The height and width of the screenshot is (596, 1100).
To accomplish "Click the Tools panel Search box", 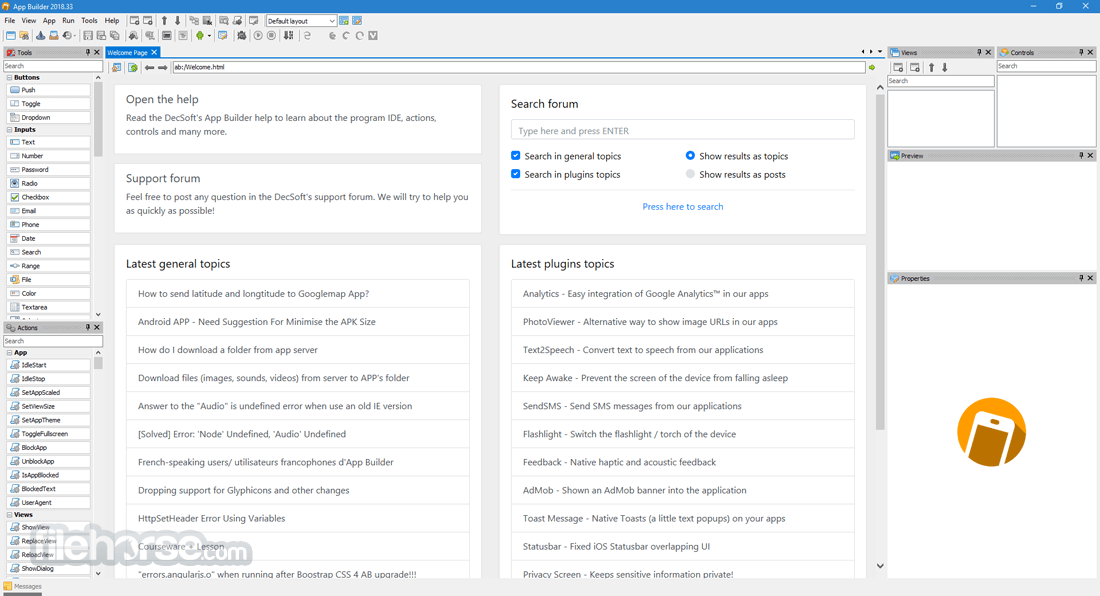I will pyautogui.click(x=53, y=66).
